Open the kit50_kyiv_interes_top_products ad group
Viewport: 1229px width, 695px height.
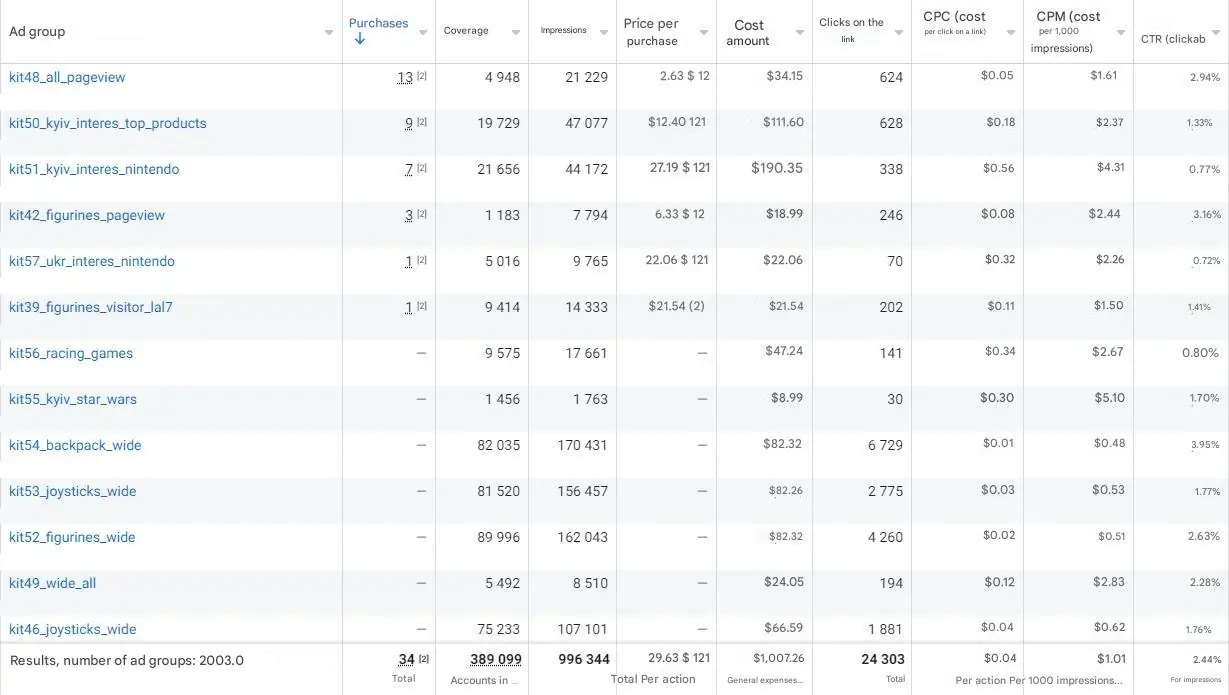(108, 123)
